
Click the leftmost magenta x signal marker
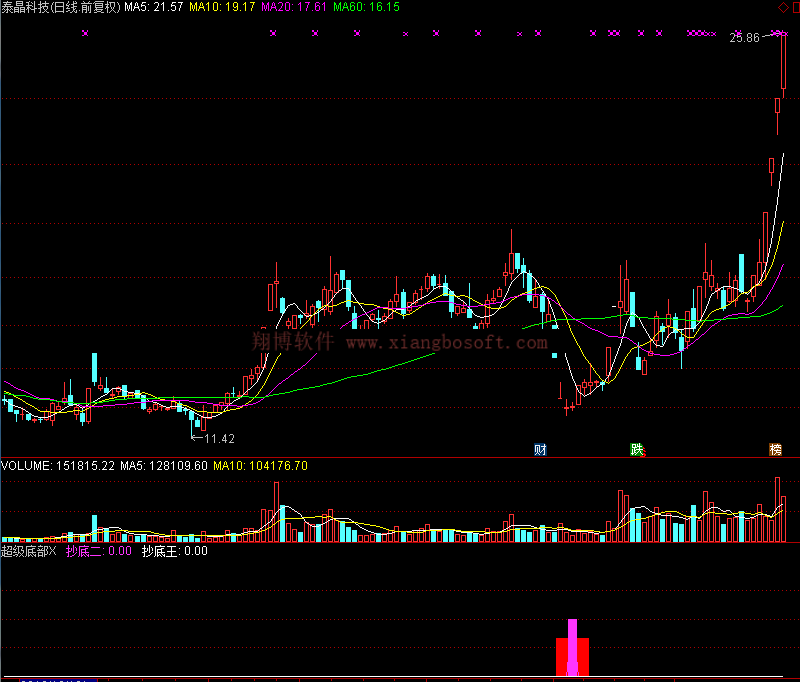(85, 34)
